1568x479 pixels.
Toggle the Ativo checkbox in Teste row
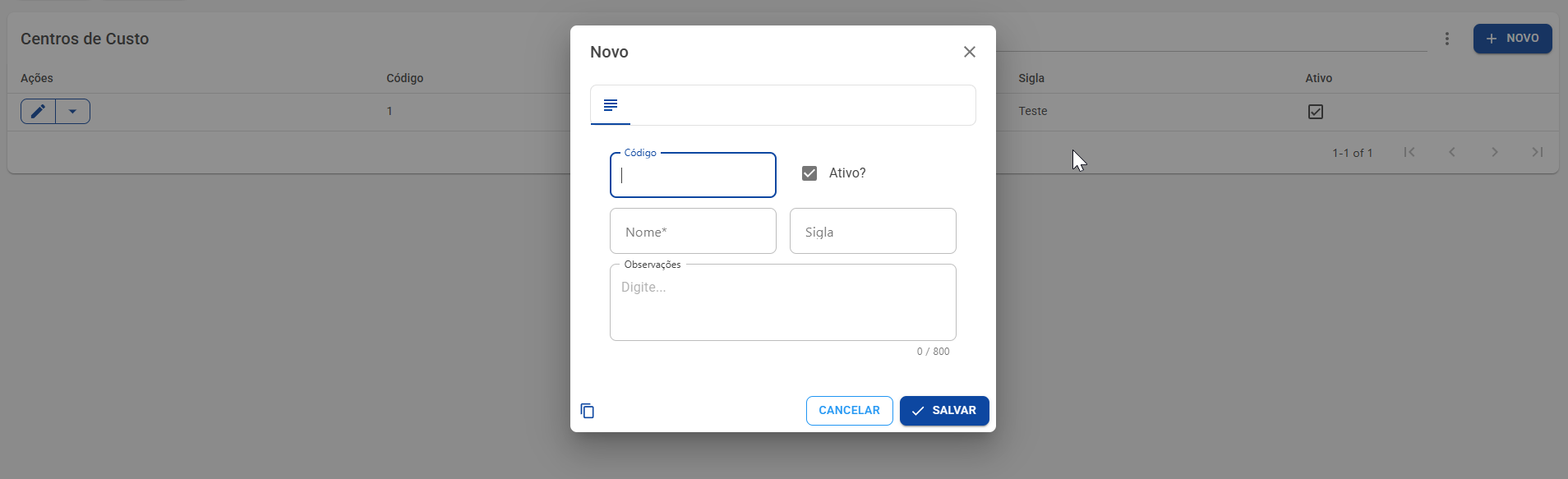[x=1316, y=112]
